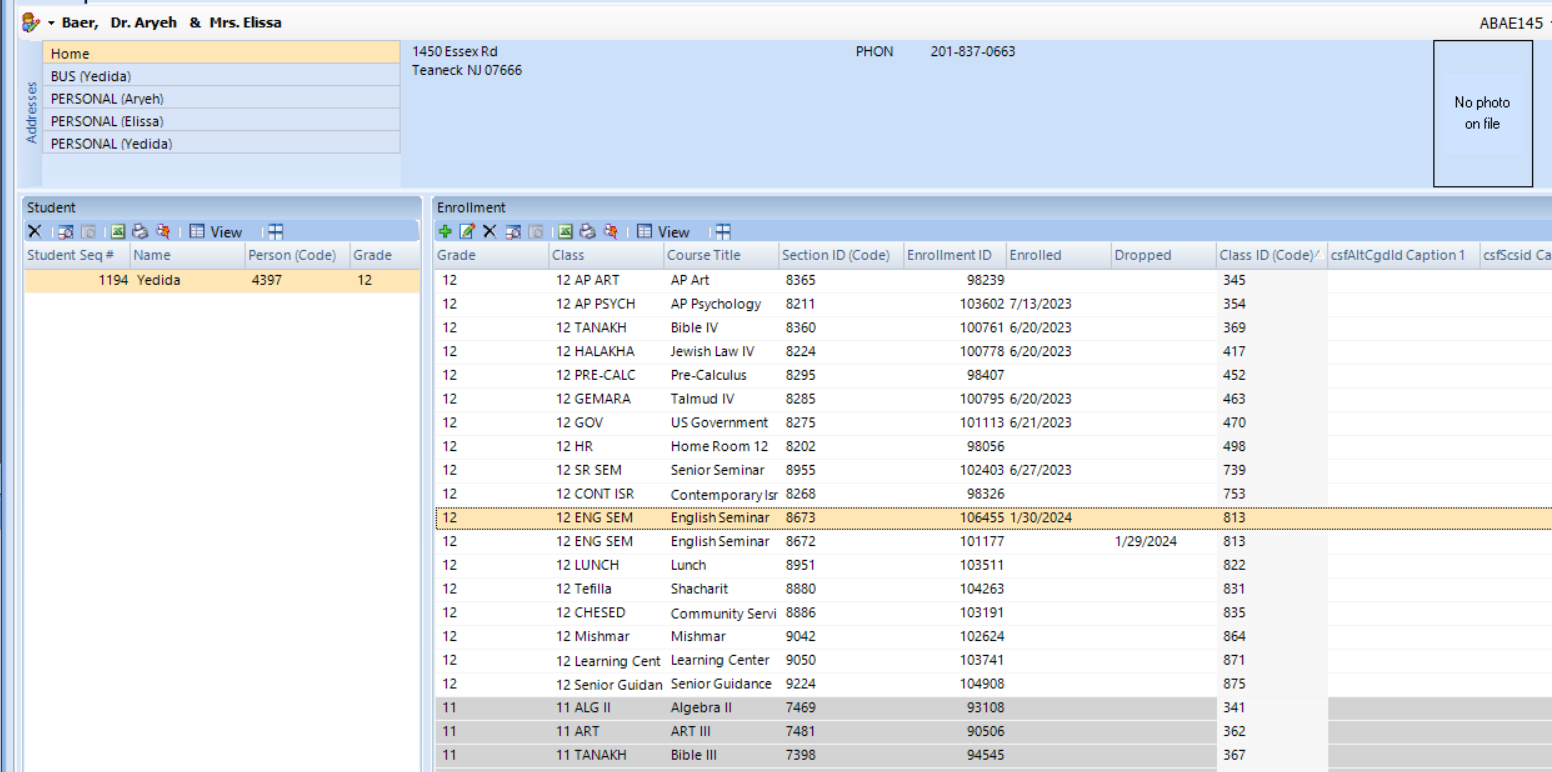The height and width of the screenshot is (772, 1552).
Task: Print the Enrollment grid
Action: [588, 232]
